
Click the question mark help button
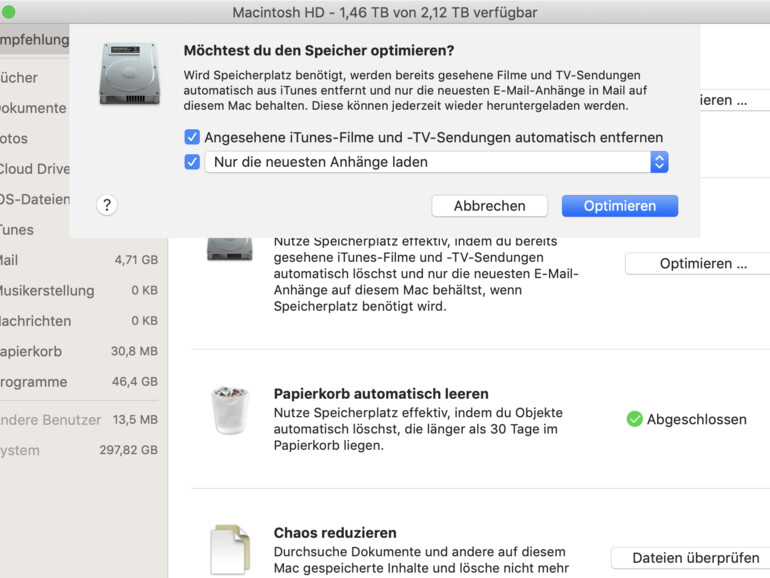click(108, 205)
